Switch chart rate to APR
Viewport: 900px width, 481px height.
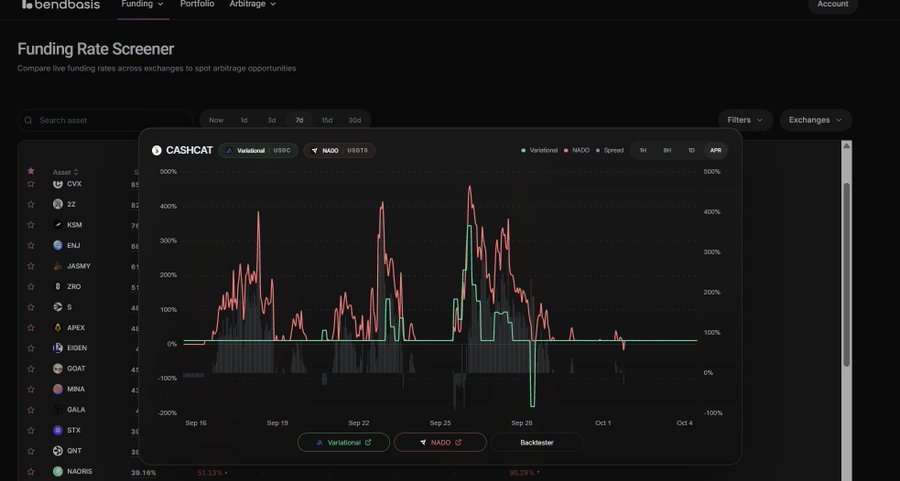tap(716, 150)
